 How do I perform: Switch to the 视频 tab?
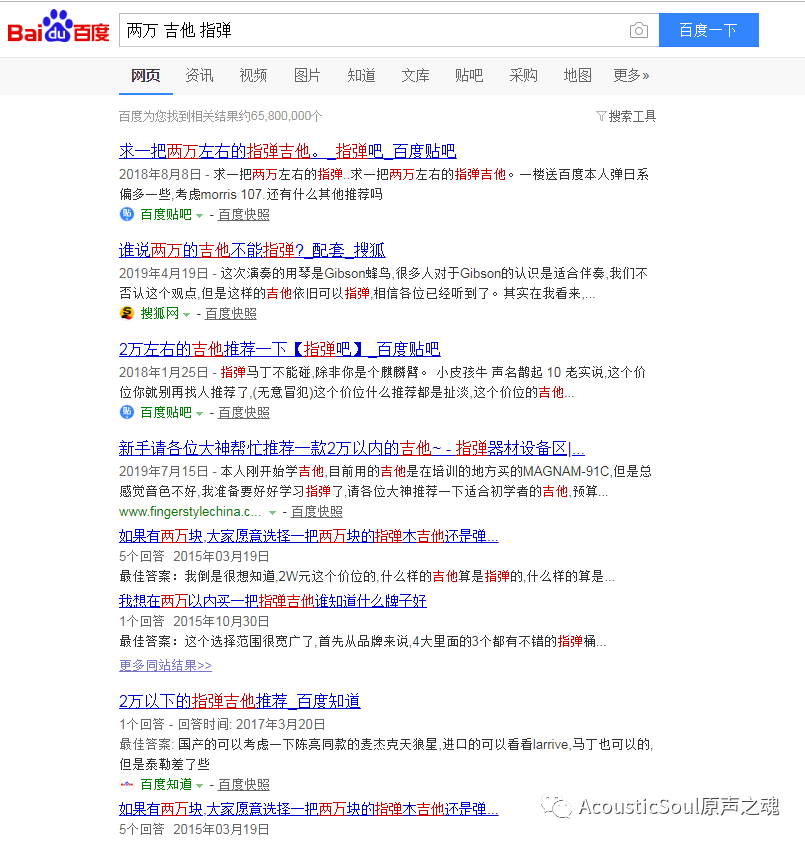click(x=253, y=76)
